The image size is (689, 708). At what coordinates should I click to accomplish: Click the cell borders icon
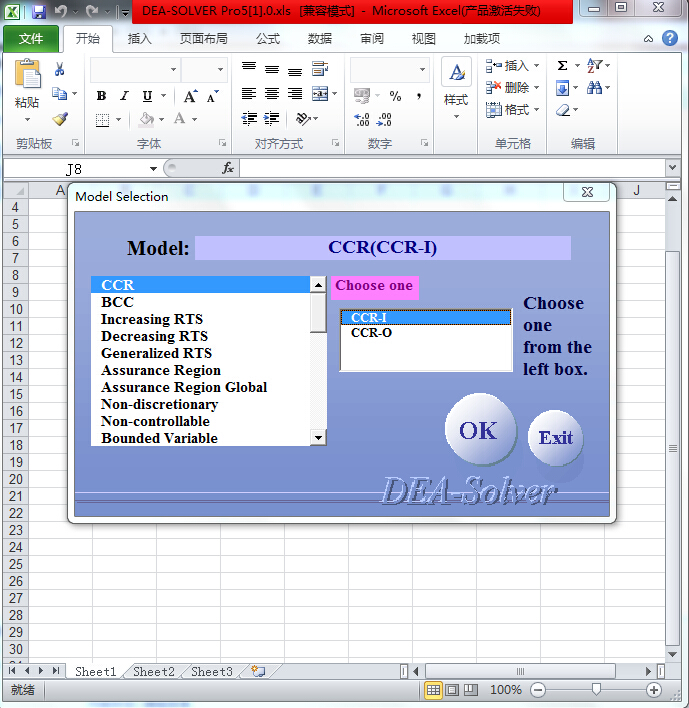[102, 120]
